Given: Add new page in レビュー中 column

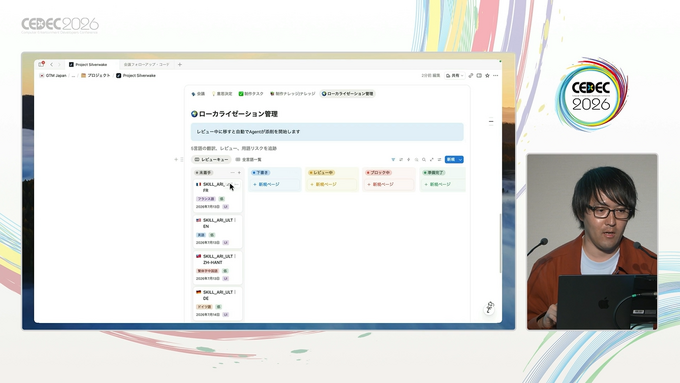Looking at the screenshot, I should [332, 184].
